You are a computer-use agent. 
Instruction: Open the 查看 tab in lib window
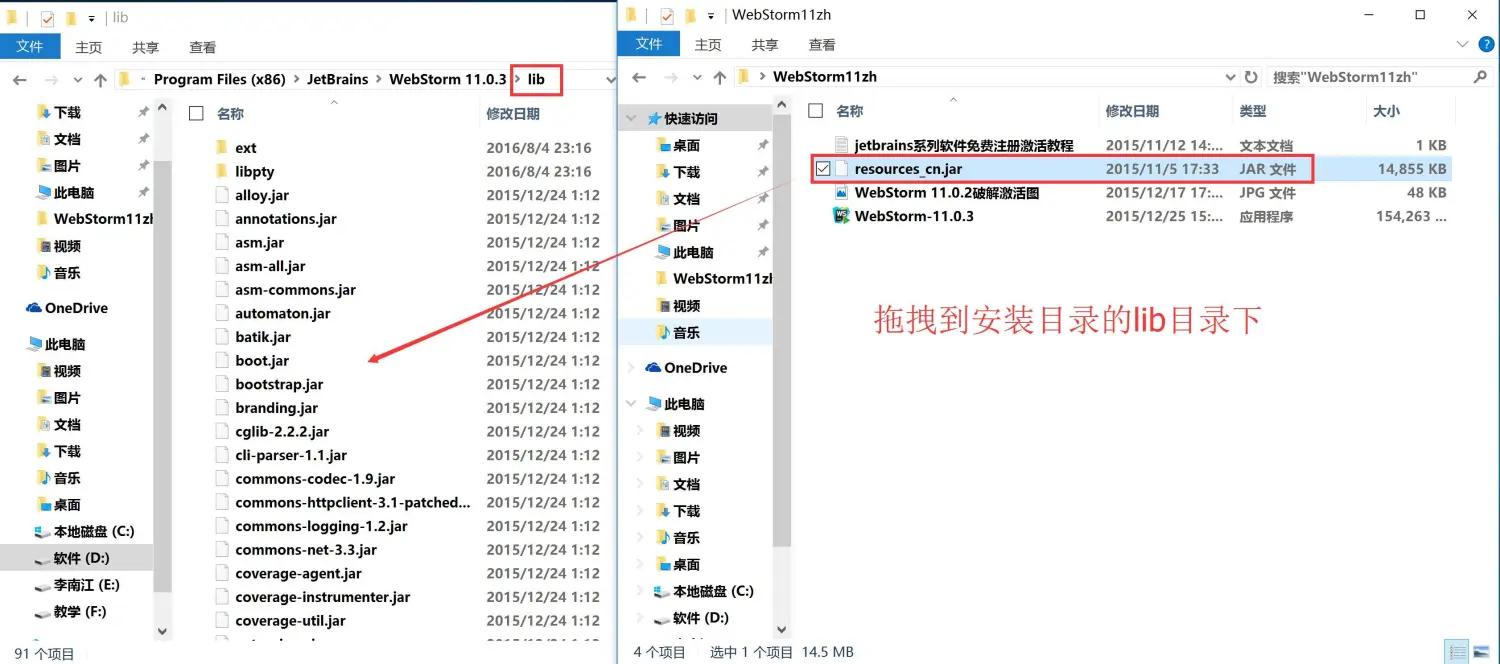[x=203, y=47]
